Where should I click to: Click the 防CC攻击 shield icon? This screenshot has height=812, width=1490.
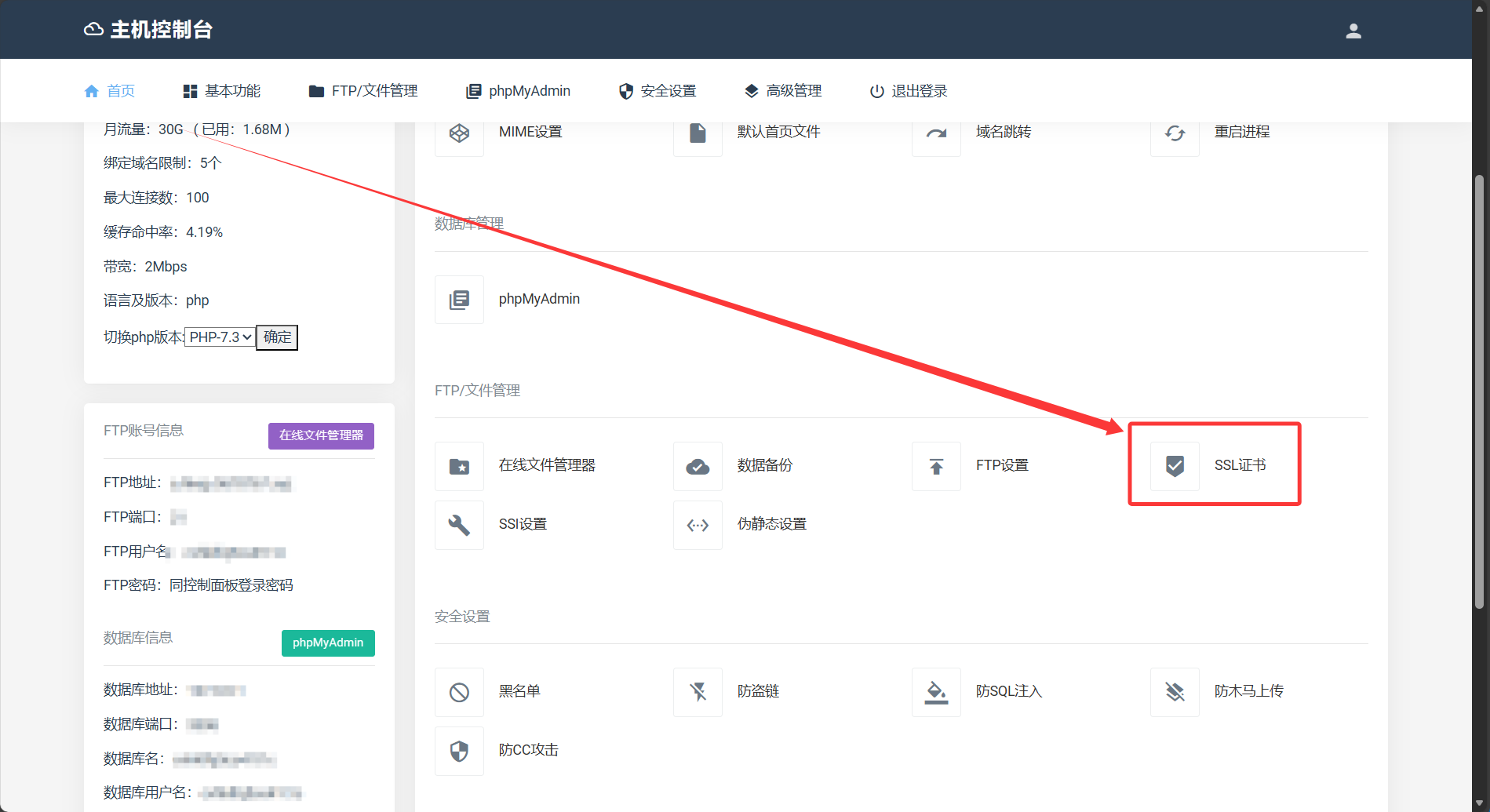[x=459, y=751]
